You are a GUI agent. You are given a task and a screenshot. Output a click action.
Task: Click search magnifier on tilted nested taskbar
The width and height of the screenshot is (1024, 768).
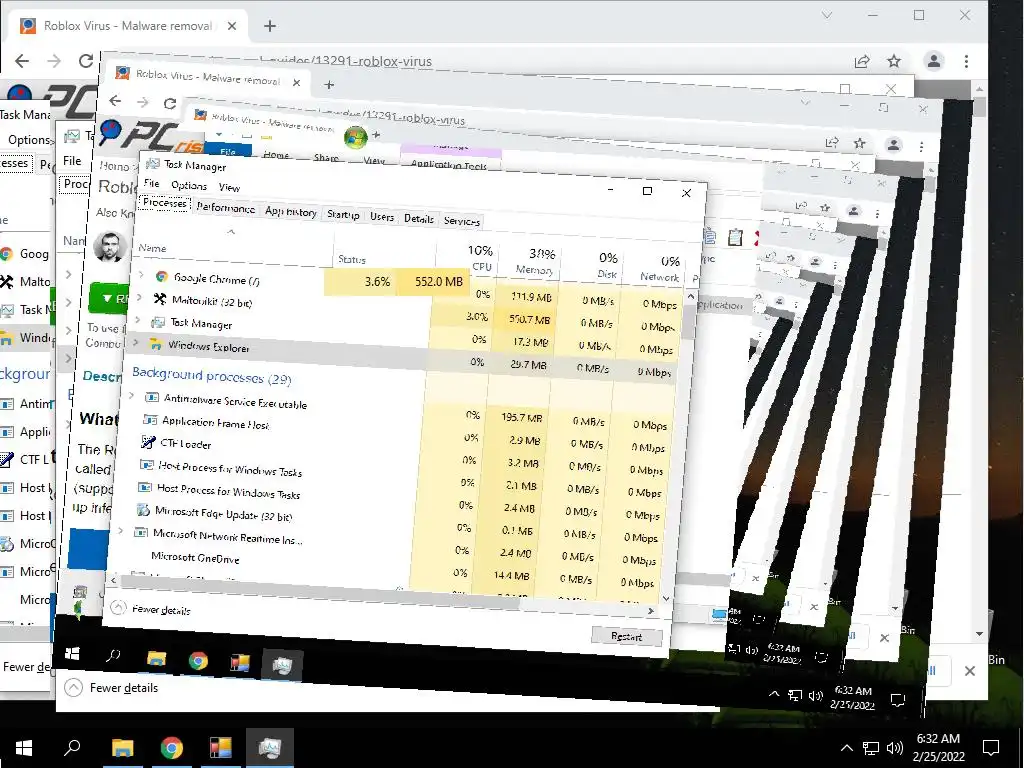[113, 655]
